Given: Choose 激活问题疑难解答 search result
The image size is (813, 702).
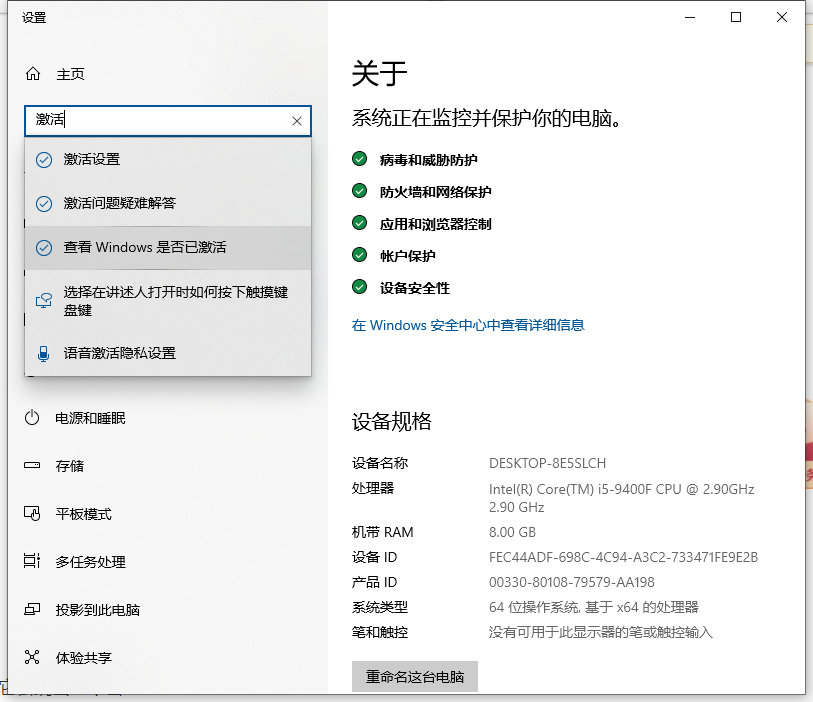Looking at the screenshot, I should pos(120,203).
